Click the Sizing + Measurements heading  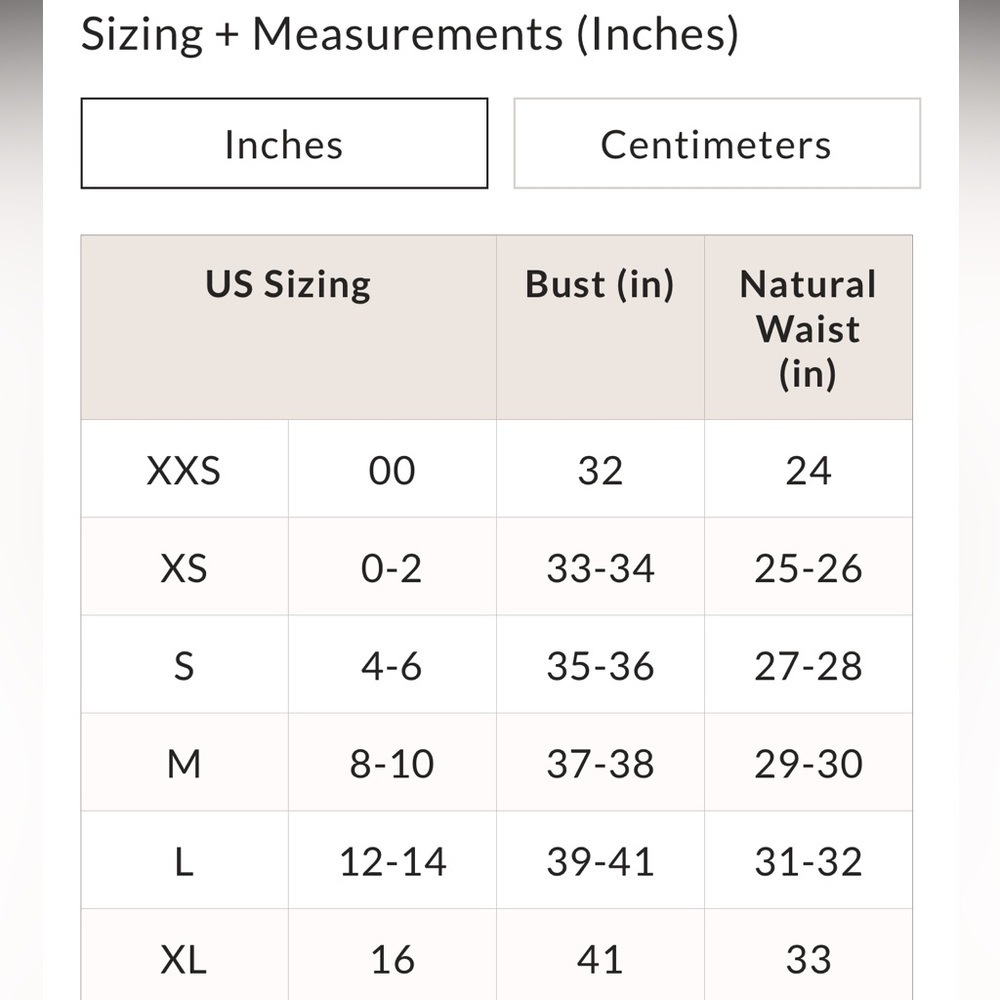coord(409,35)
